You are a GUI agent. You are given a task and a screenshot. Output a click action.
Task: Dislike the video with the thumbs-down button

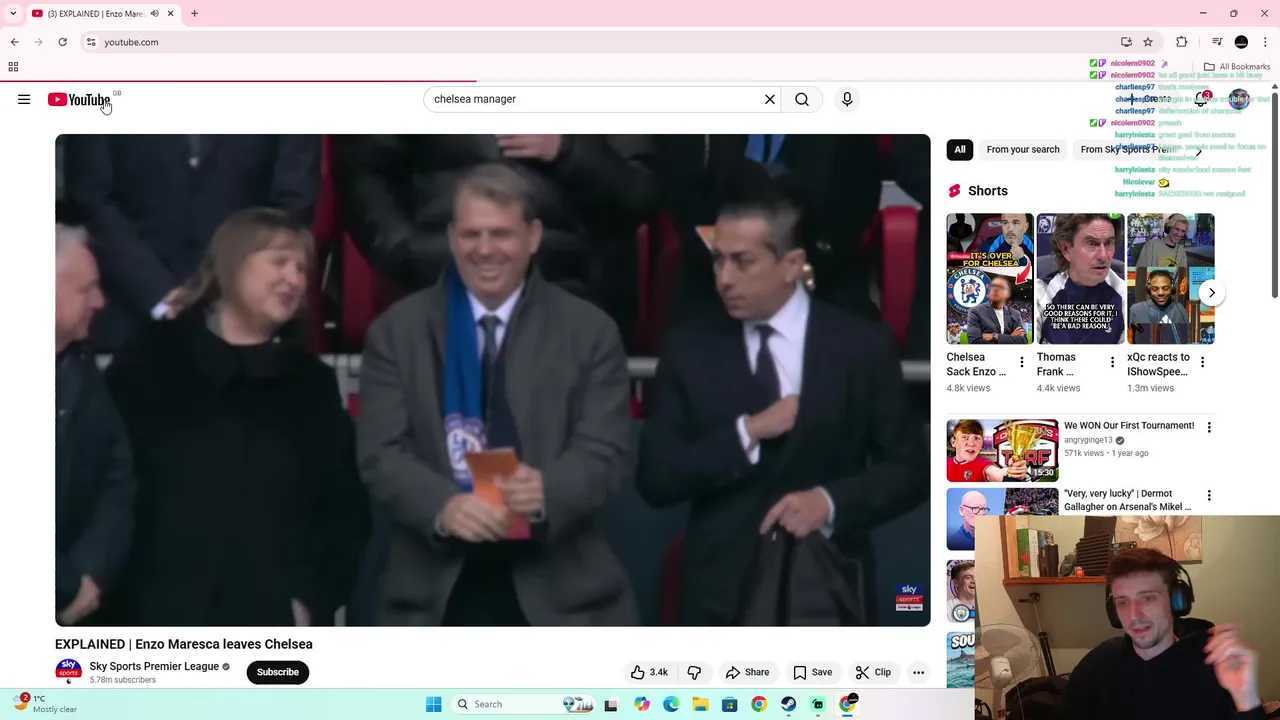694,672
